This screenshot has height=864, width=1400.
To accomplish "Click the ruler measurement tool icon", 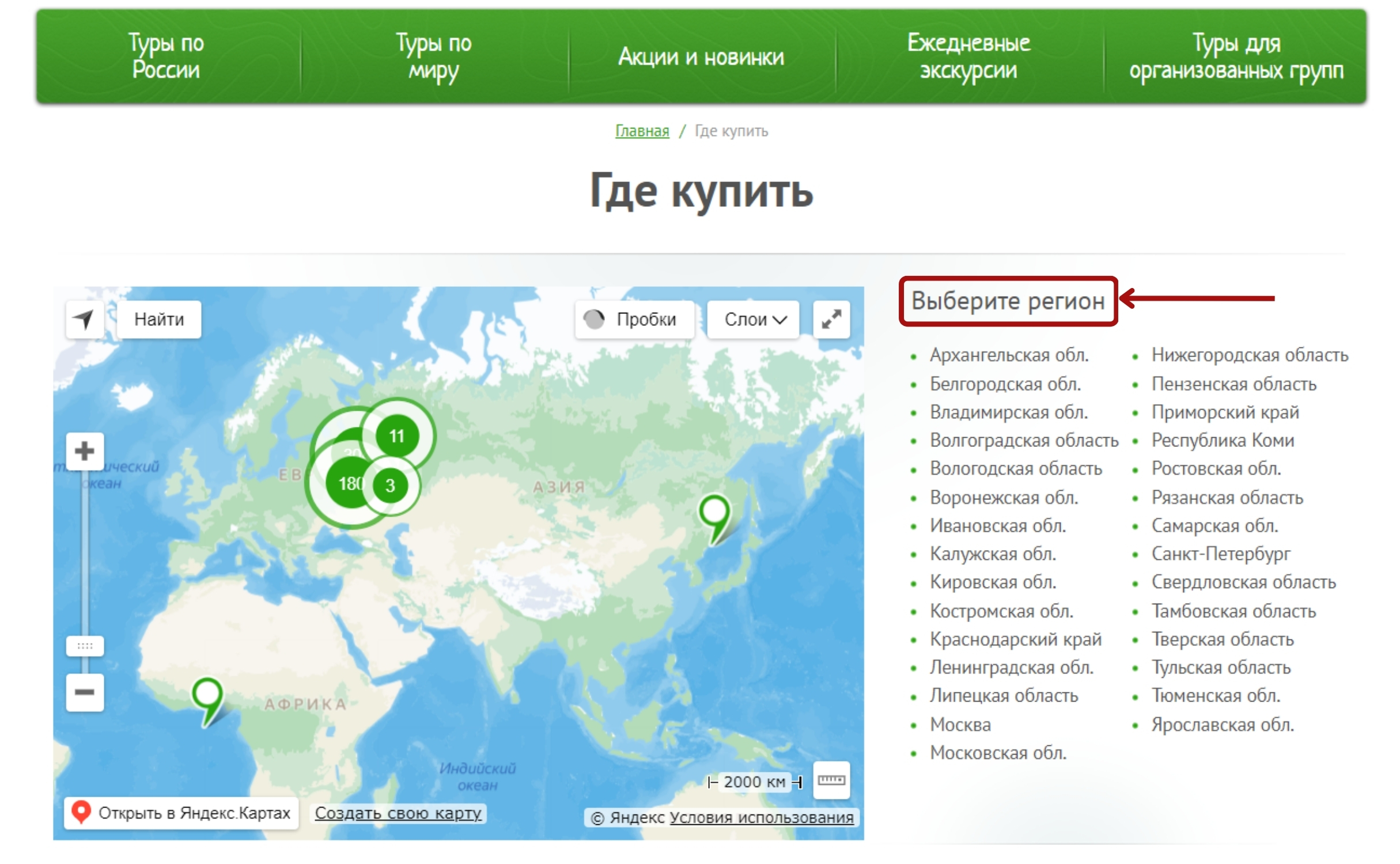I will (x=831, y=780).
